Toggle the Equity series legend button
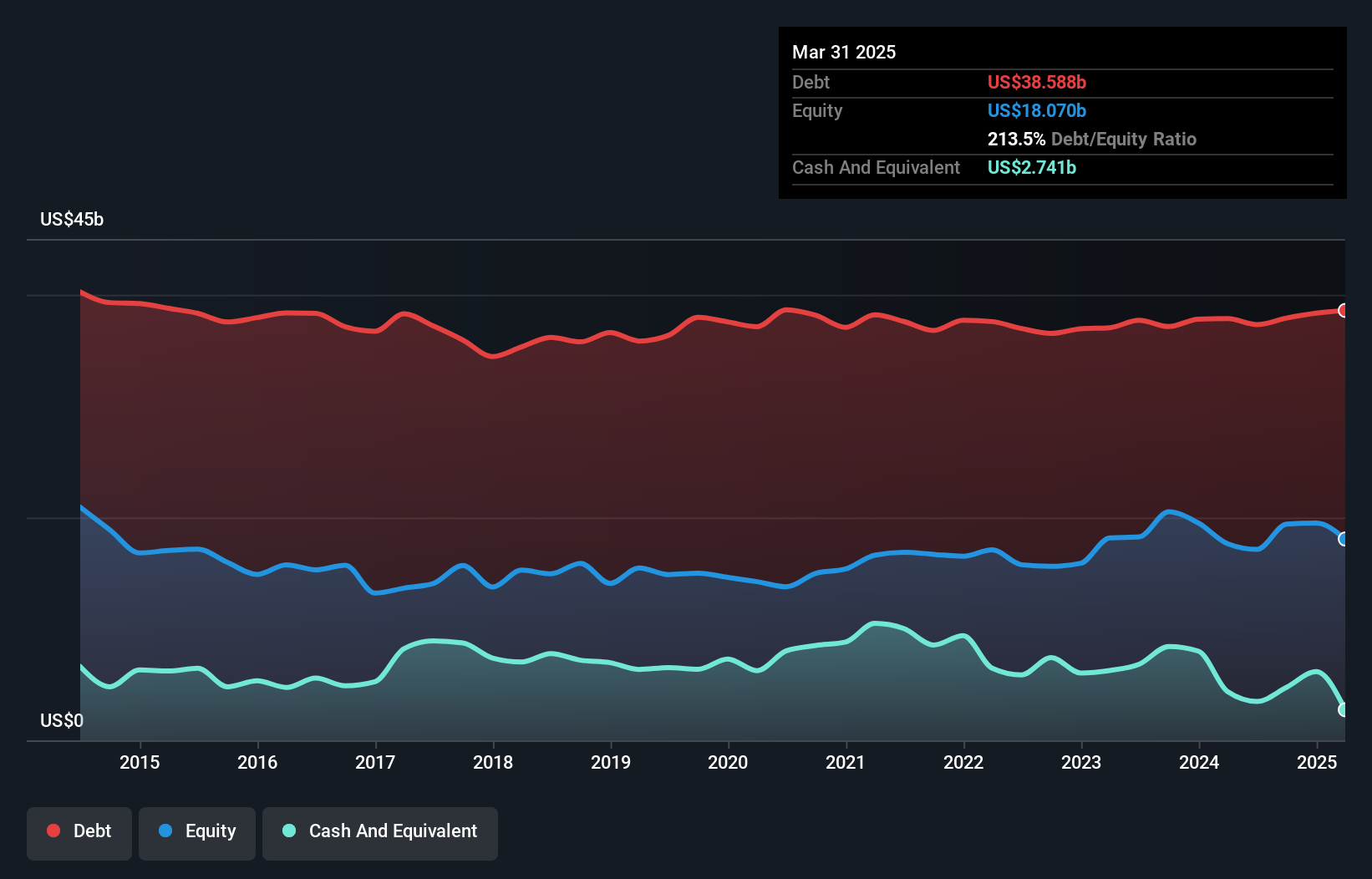Image resolution: width=1372 pixels, height=879 pixels. tap(197, 833)
